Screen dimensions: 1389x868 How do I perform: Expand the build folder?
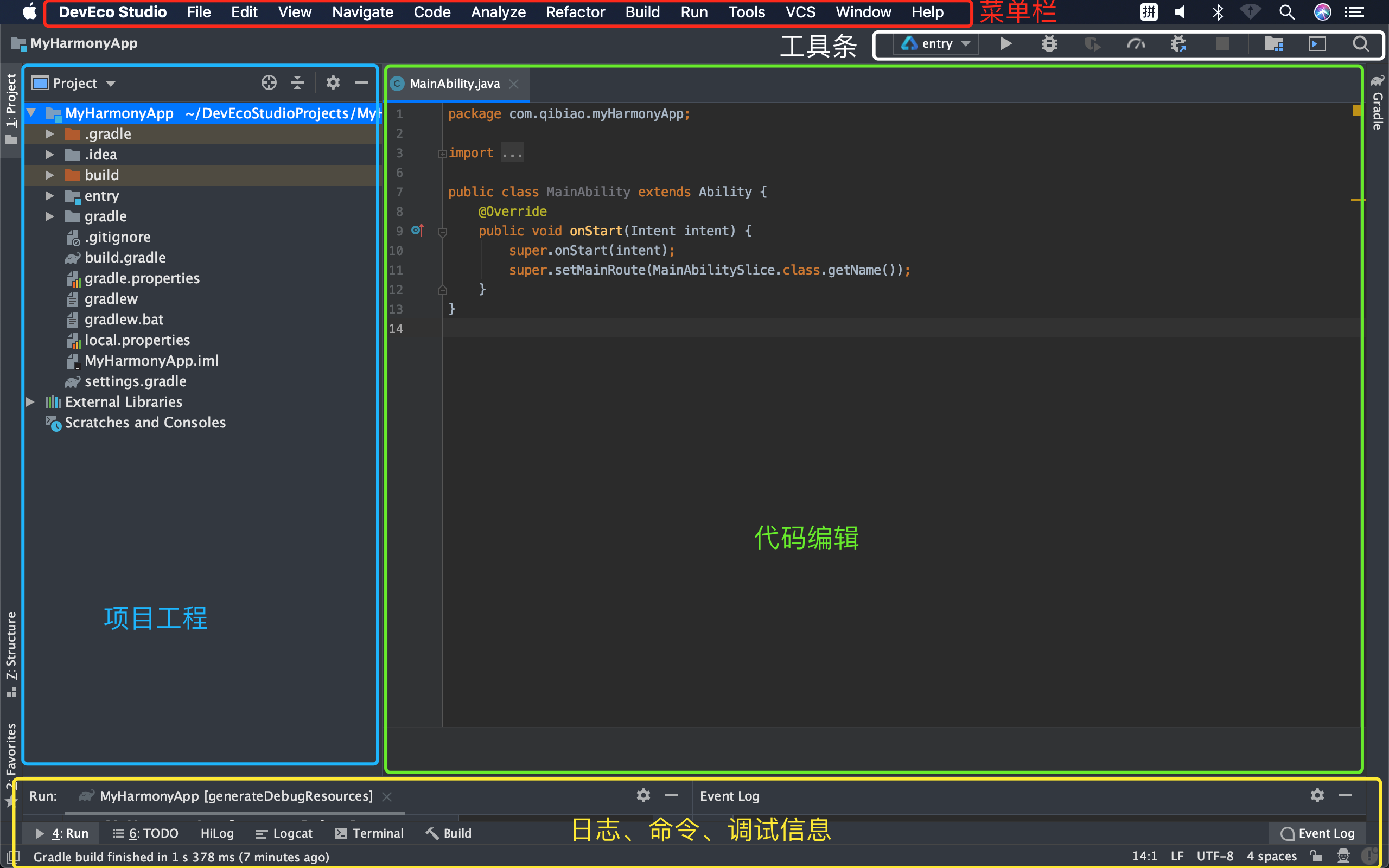(x=50, y=175)
